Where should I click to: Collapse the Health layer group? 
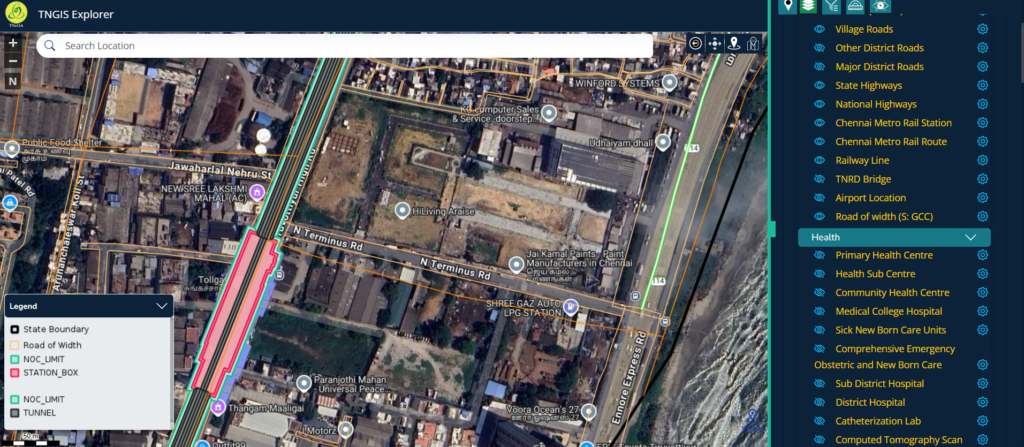pyautogui.click(x=970, y=237)
